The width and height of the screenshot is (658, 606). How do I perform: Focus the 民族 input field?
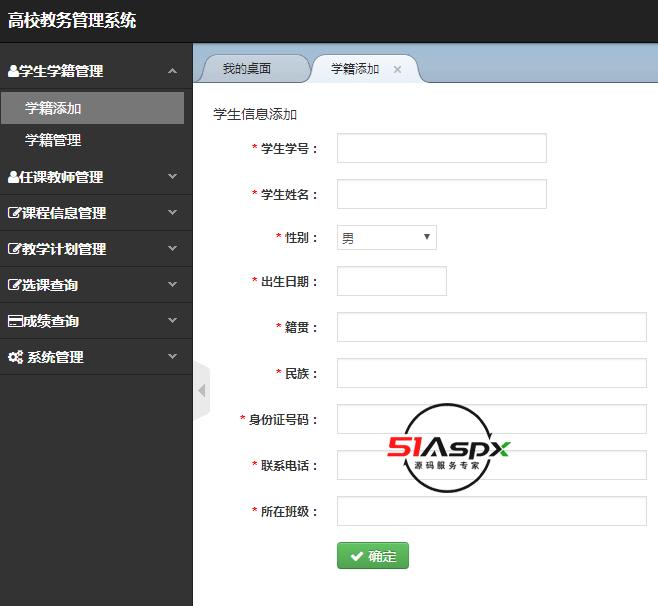492,373
